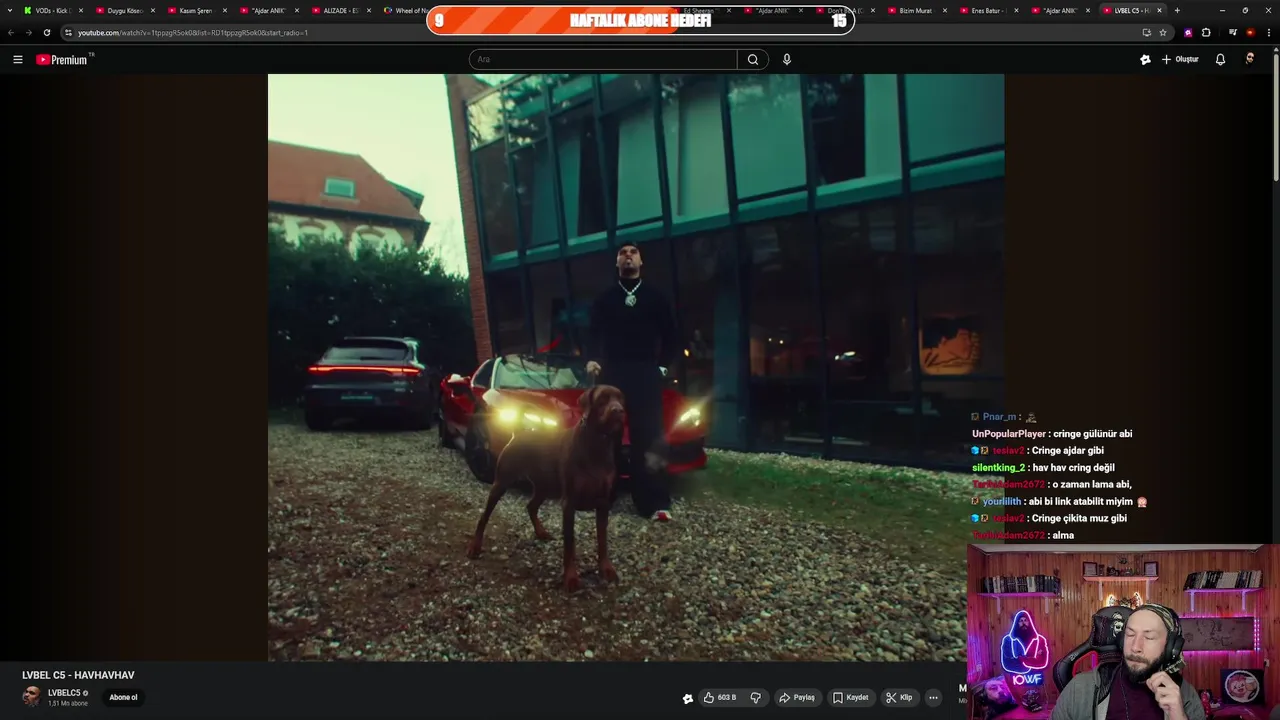Open the LVBELC5 channel name link
Image resolution: width=1280 pixels, height=720 pixels.
[x=64, y=693]
